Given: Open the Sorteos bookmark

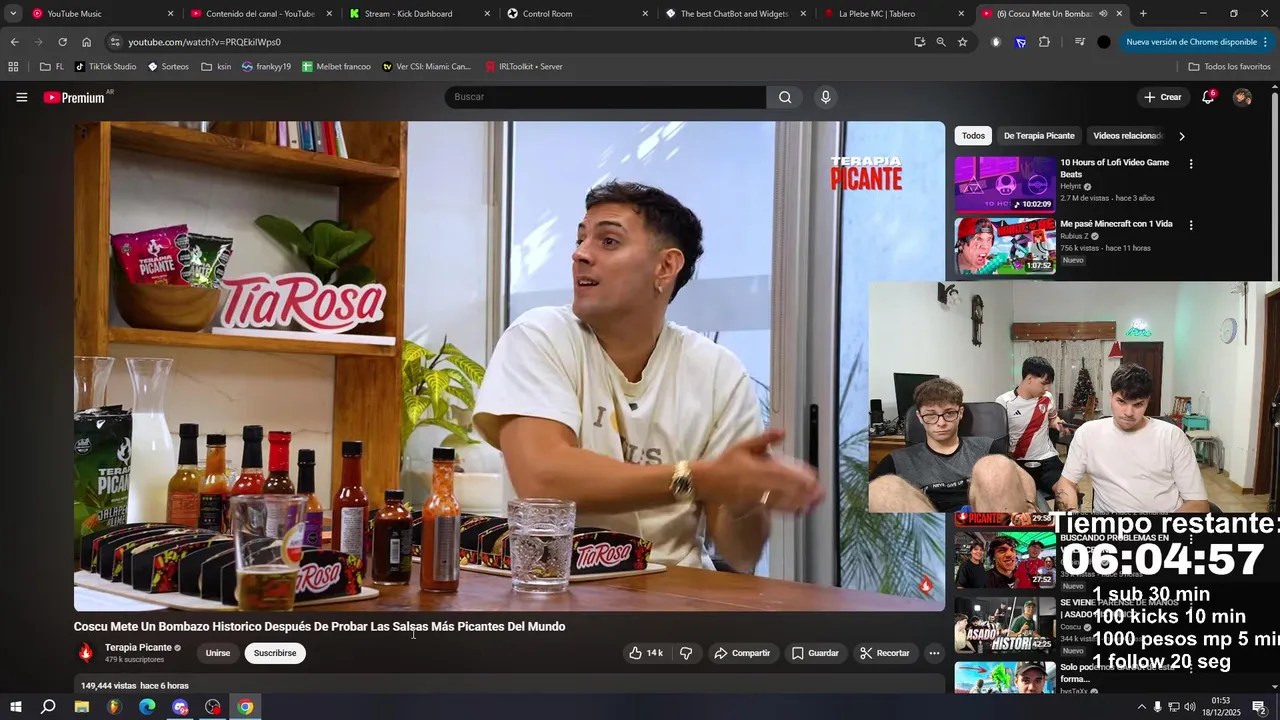Looking at the screenshot, I should (x=168, y=67).
